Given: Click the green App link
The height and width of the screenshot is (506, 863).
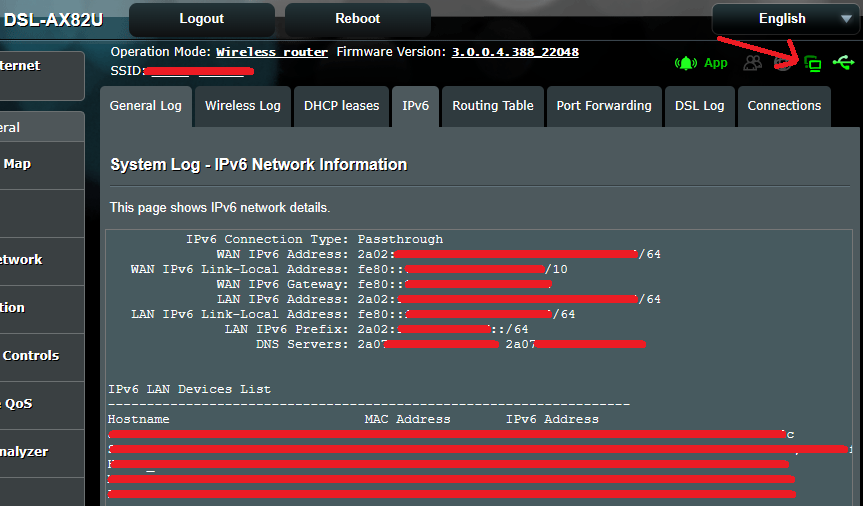Looking at the screenshot, I should (x=716, y=63).
